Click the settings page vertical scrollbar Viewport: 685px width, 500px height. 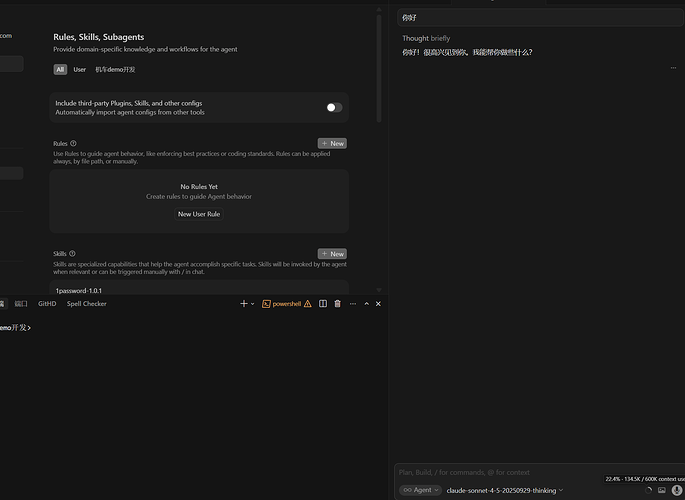379,68
